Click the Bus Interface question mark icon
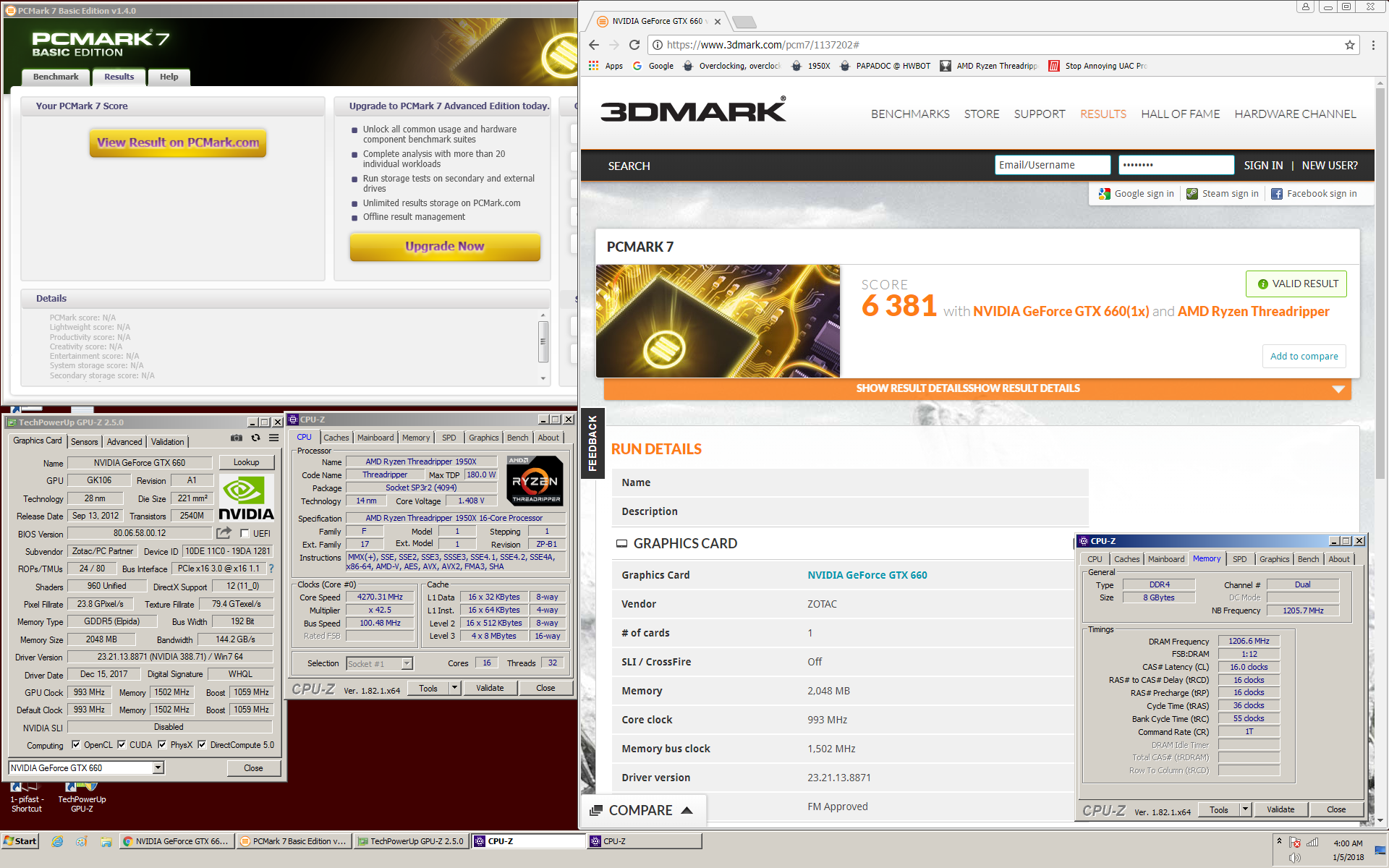This screenshot has height=868, width=1389. (x=271, y=569)
